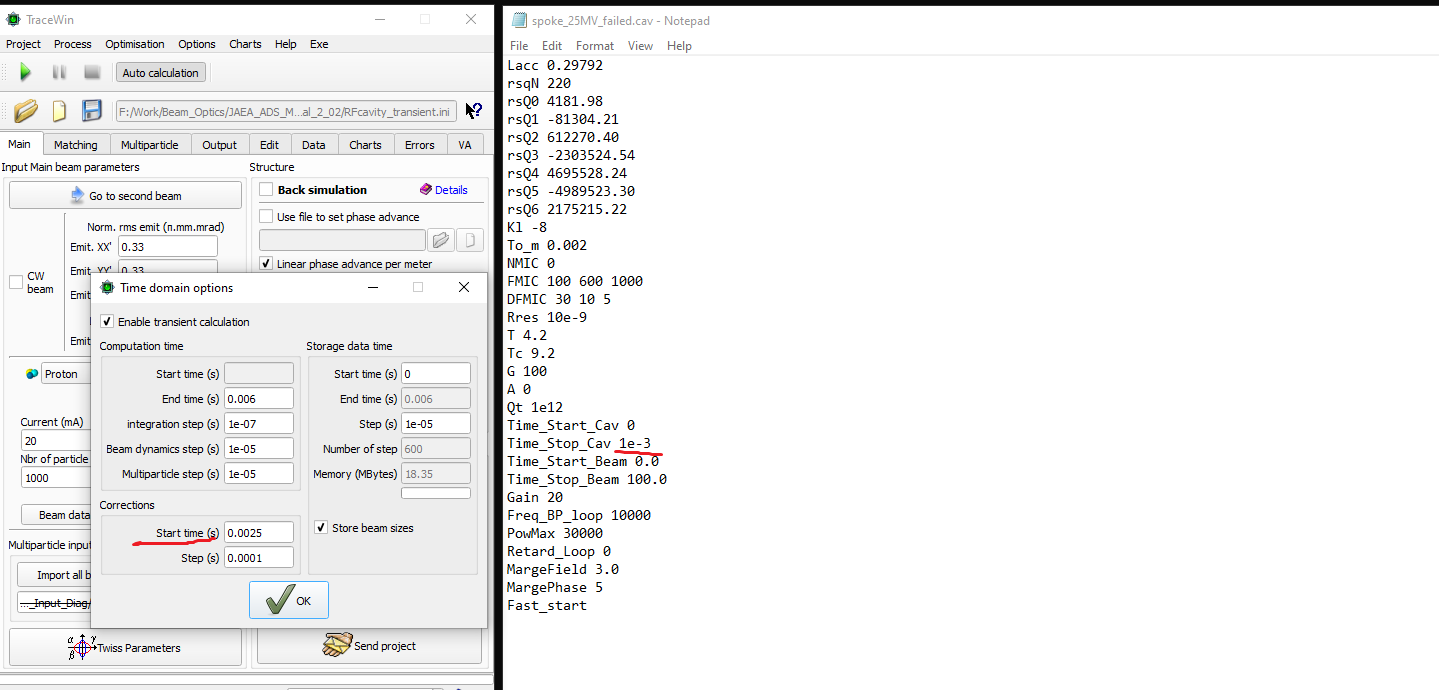
Task: Toggle the Back simulation checkbox
Action: 266,190
